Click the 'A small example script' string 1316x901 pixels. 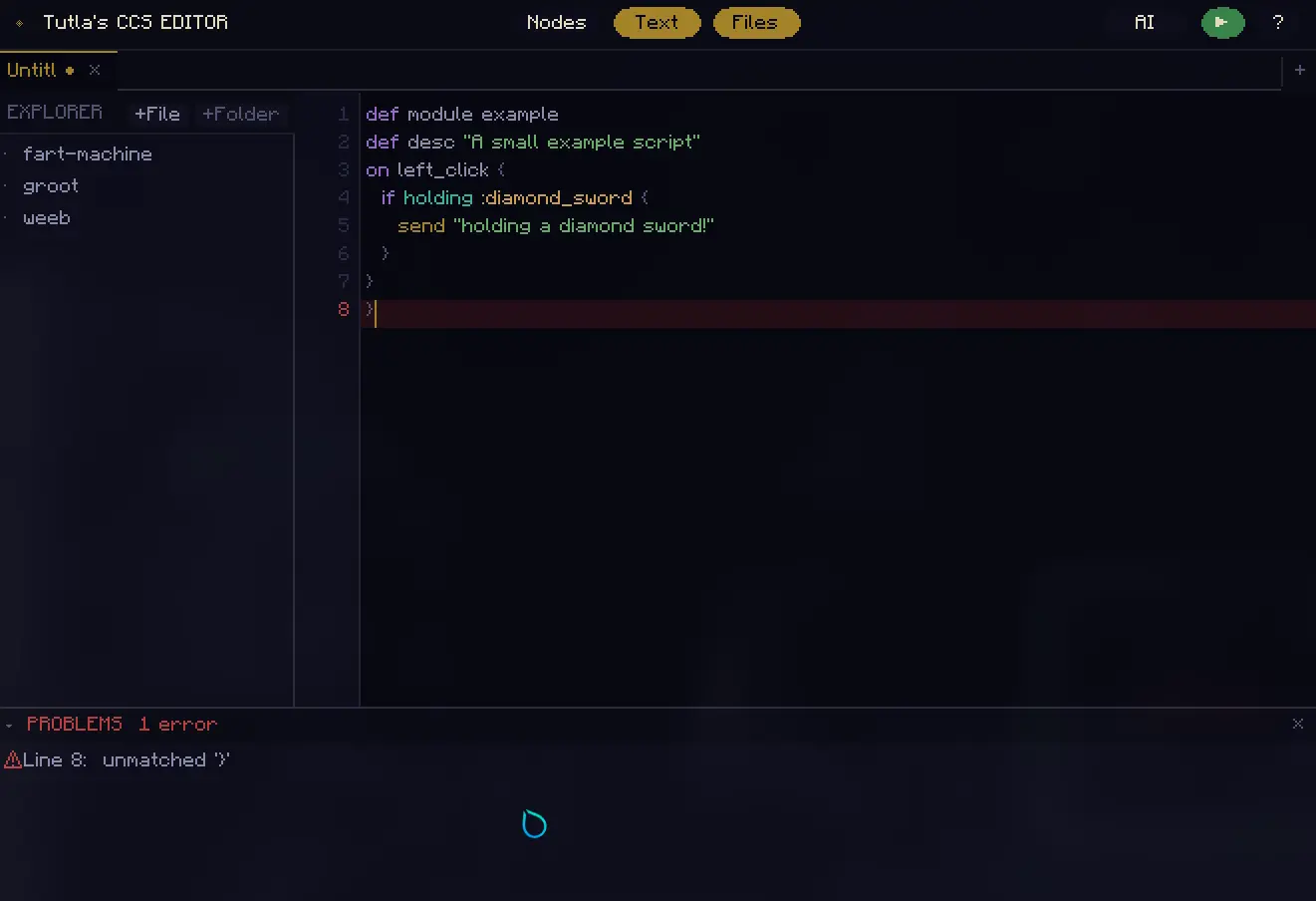tap(582, 142)
